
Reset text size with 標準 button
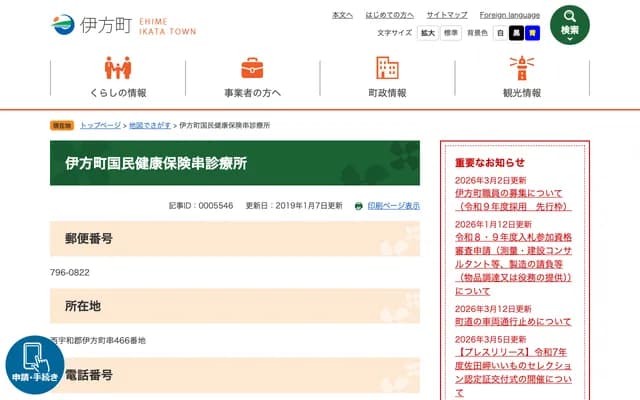click(x=451, y=33)
